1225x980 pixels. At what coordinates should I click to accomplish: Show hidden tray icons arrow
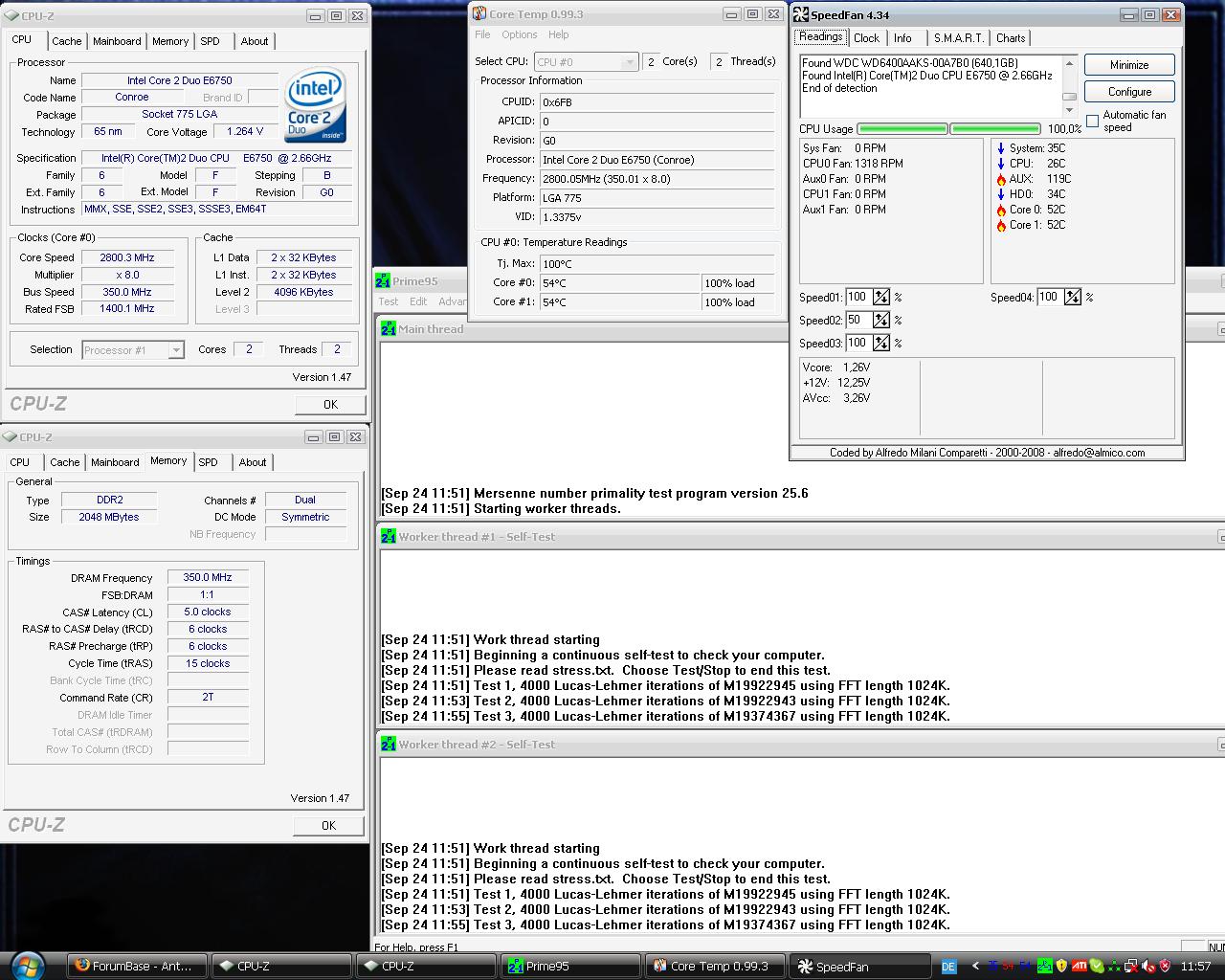(x=975, y=966)
